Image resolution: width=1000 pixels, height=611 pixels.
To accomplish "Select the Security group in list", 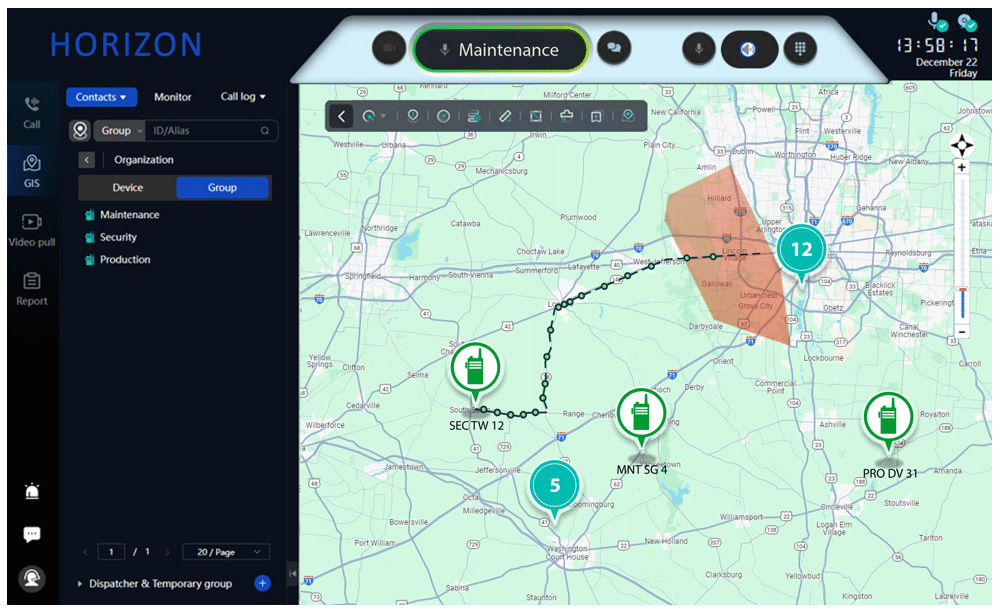I will [x=118, y=237].
